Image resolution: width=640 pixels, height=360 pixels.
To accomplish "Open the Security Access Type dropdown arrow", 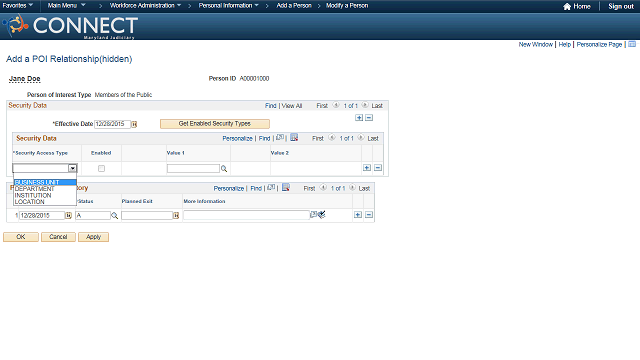I will (x=72, y=168).
